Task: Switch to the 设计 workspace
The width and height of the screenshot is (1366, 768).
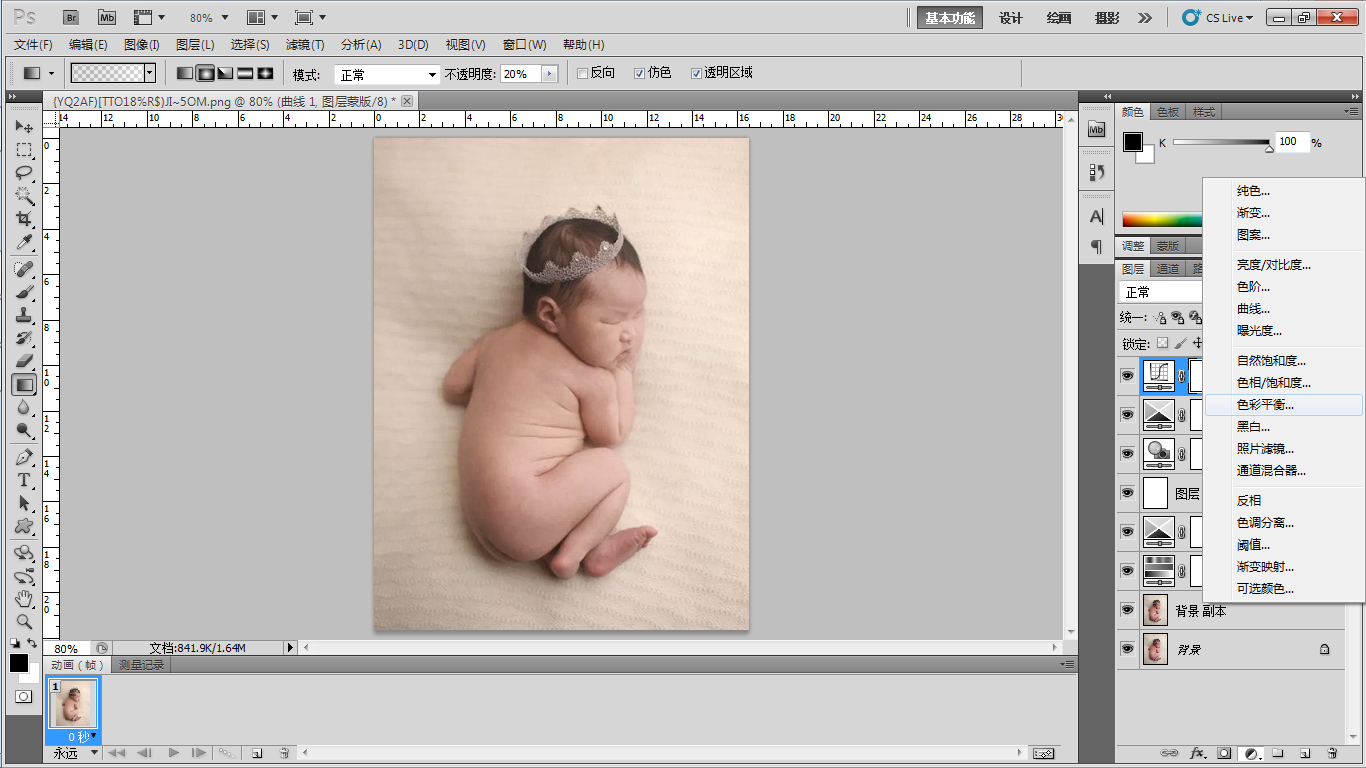Action: 1011,18
